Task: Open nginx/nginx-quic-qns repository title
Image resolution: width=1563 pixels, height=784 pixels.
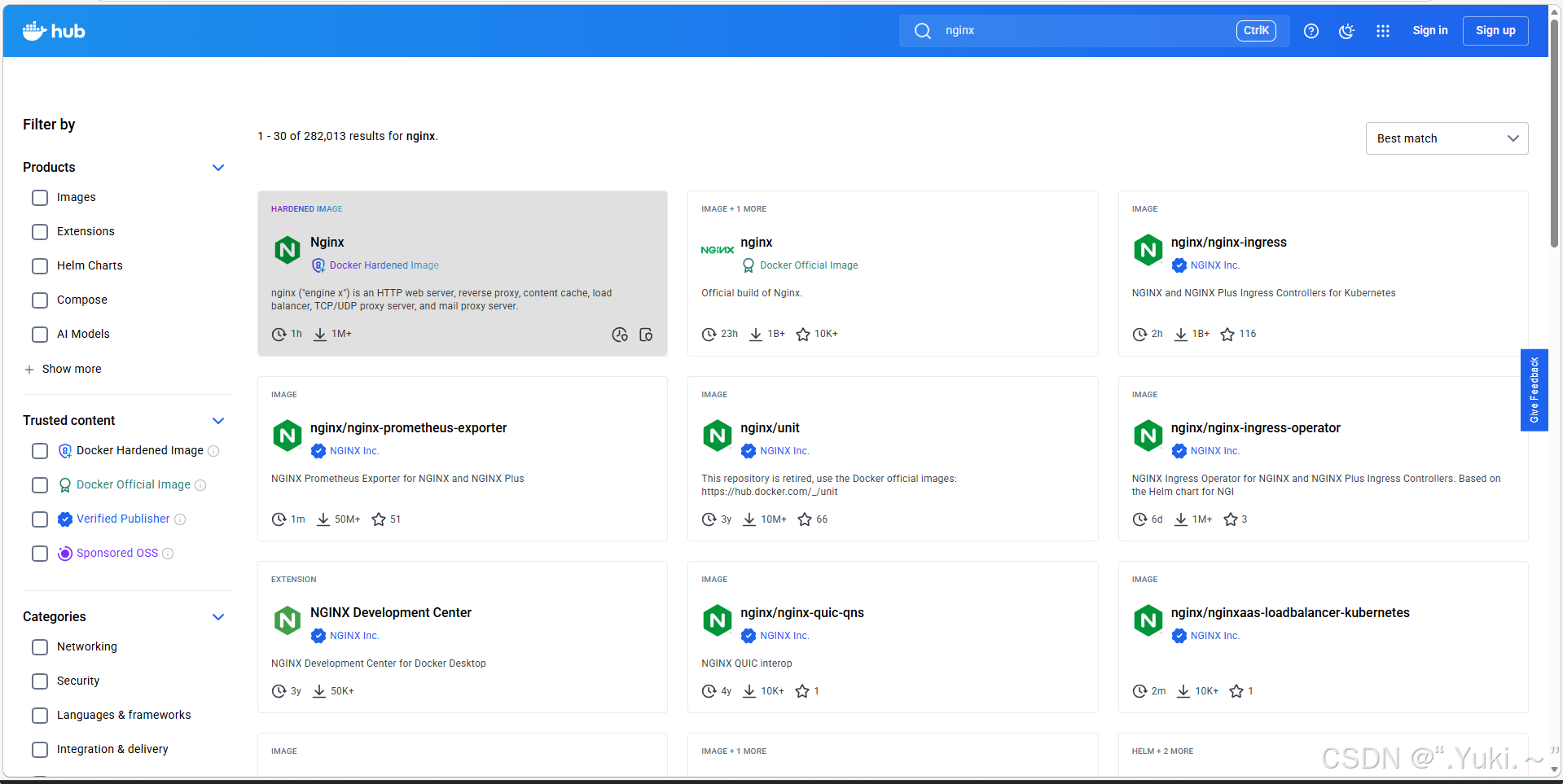Action: tap(802, 613)
